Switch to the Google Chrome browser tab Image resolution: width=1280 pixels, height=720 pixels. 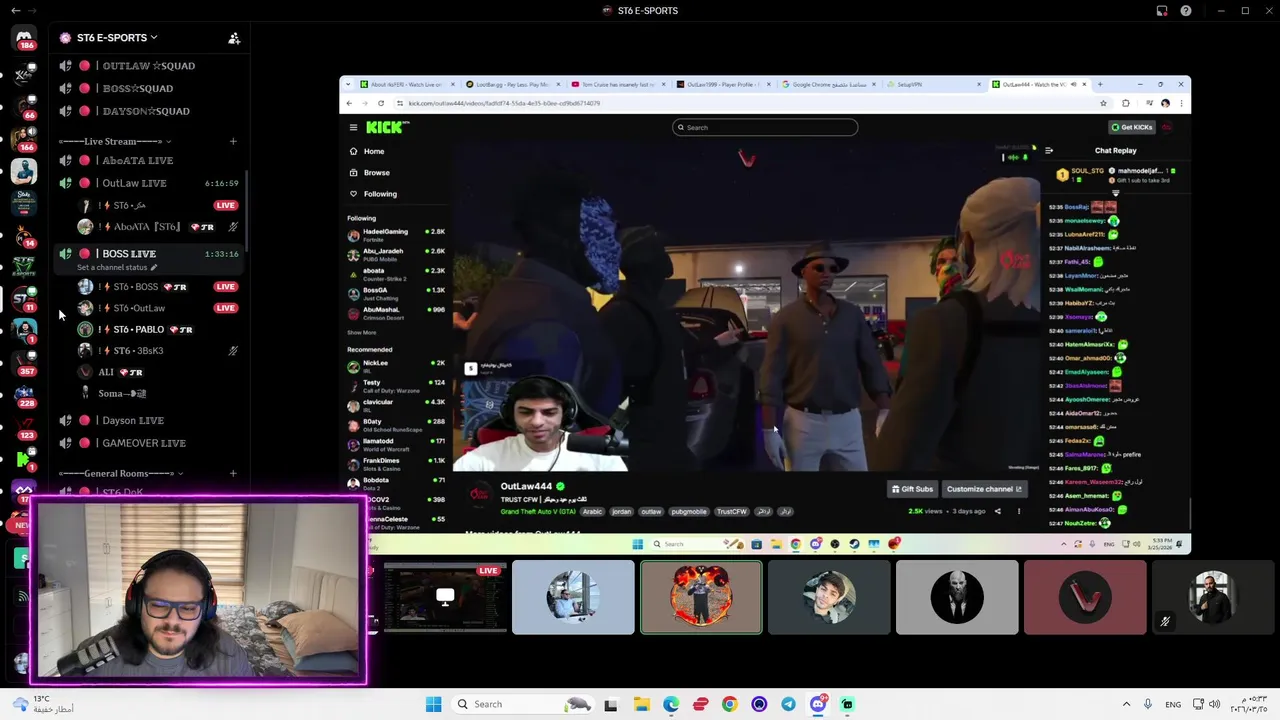pos(829,85)
